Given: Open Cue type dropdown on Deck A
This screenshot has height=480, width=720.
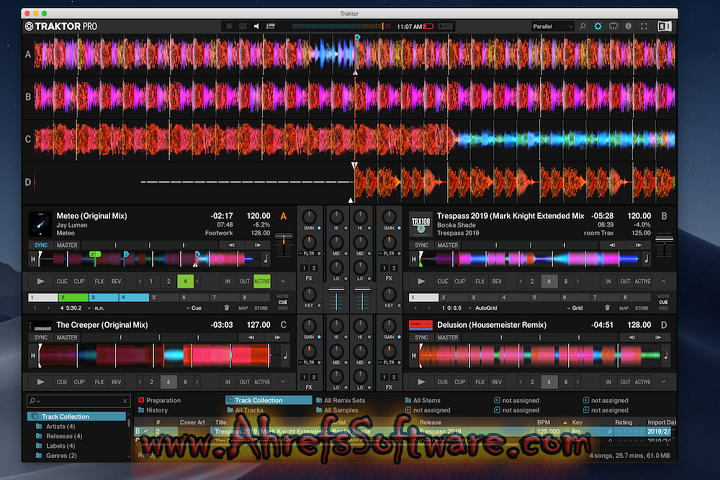Looking at the screenshot, I should 194,308.
